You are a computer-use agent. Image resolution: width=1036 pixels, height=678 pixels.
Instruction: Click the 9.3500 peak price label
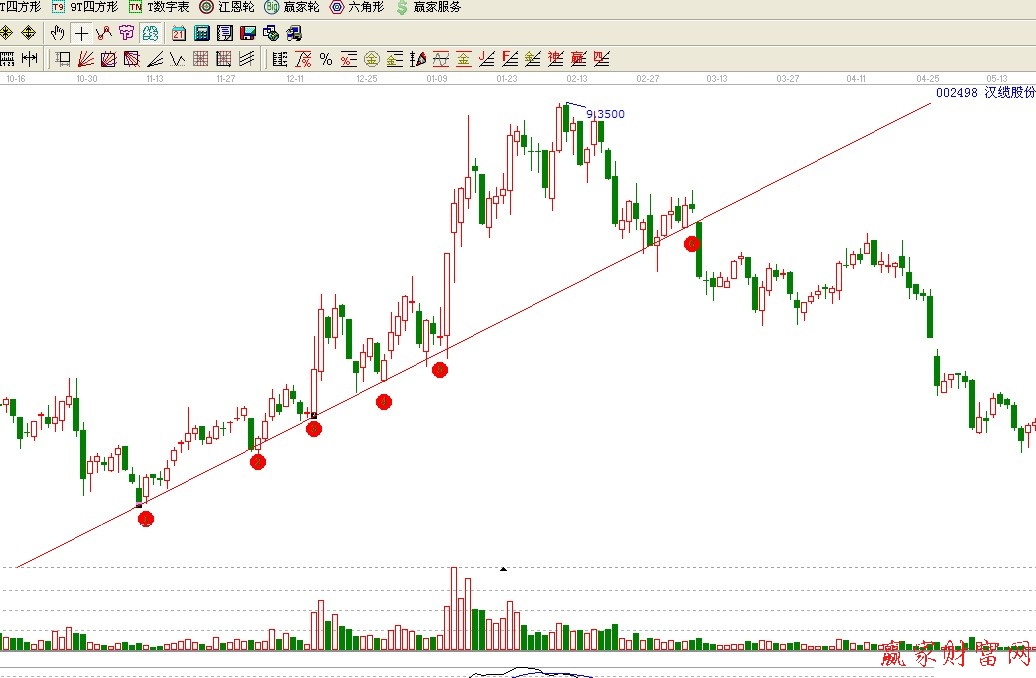point(605,114)
